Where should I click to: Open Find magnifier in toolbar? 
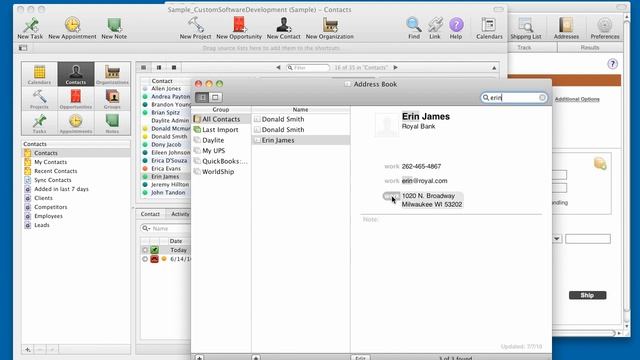pos(413,25)
